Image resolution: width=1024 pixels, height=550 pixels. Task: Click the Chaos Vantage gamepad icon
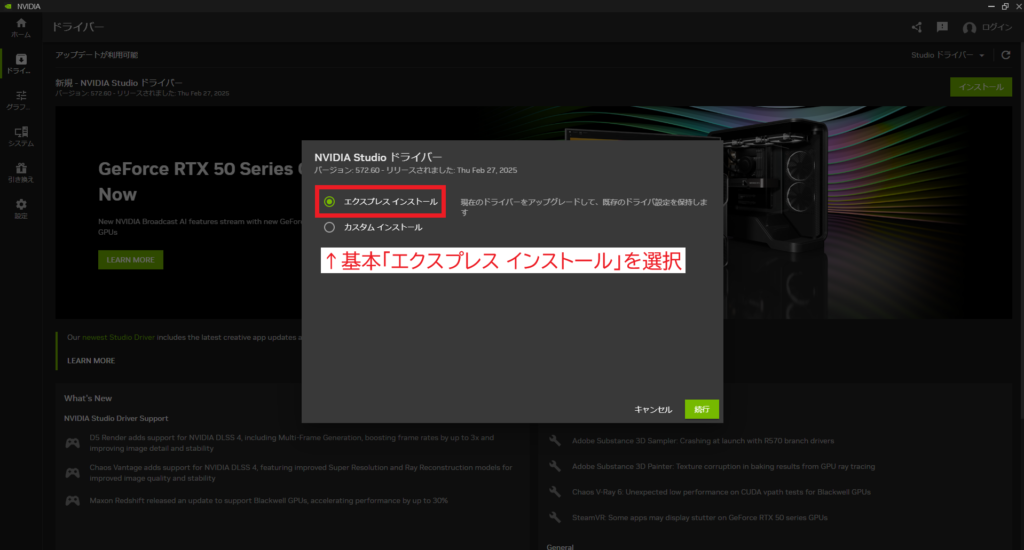[x=72, y=473]
